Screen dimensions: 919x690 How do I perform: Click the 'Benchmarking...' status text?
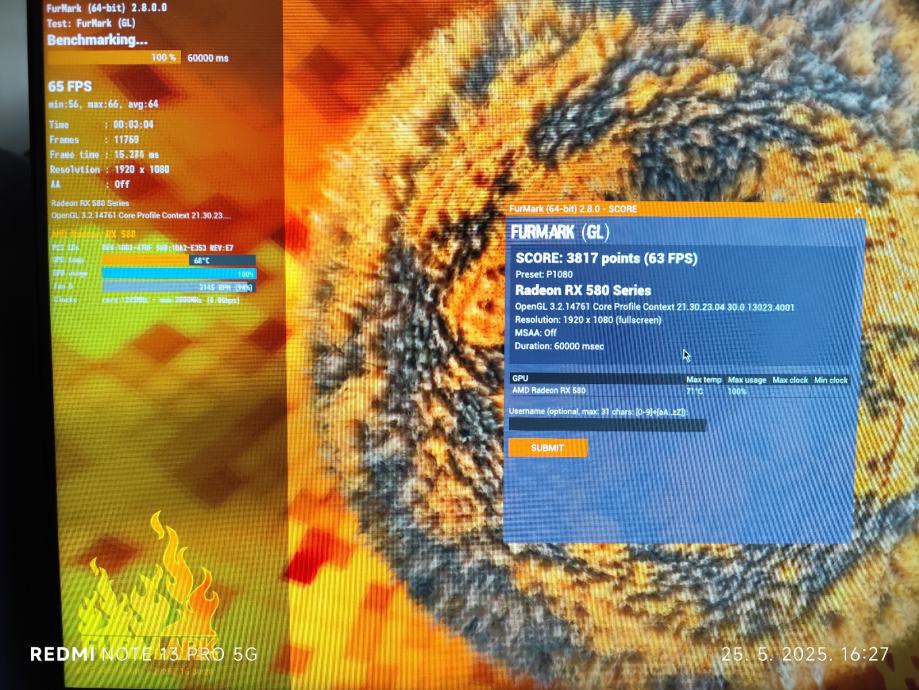coord(97,40)
